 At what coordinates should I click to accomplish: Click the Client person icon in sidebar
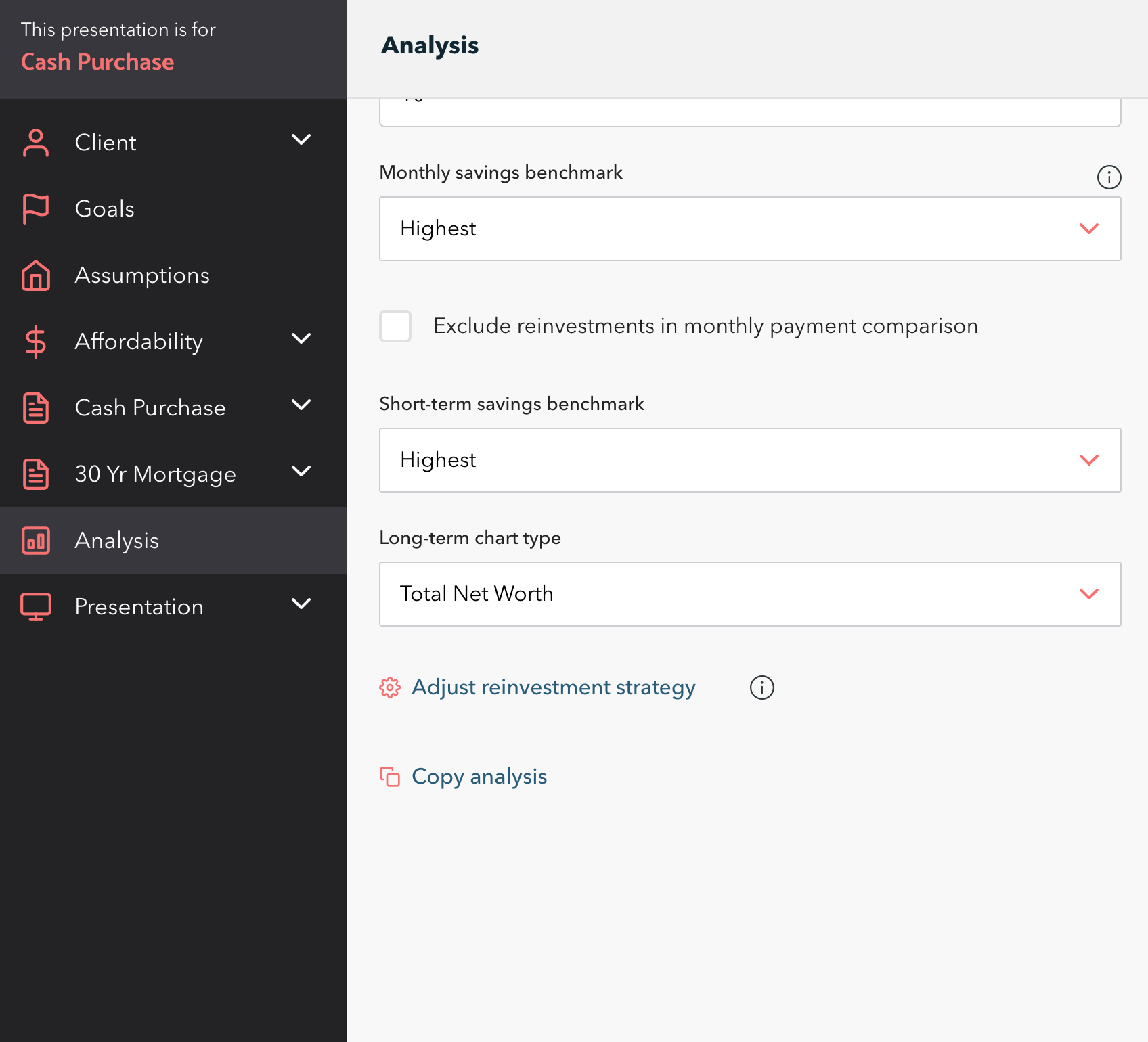coord(36,143)
